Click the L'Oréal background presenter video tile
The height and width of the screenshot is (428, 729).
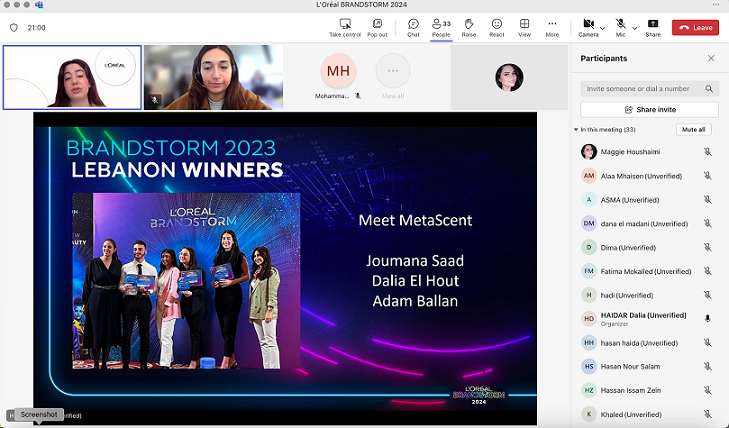click(x=72, y=77)
